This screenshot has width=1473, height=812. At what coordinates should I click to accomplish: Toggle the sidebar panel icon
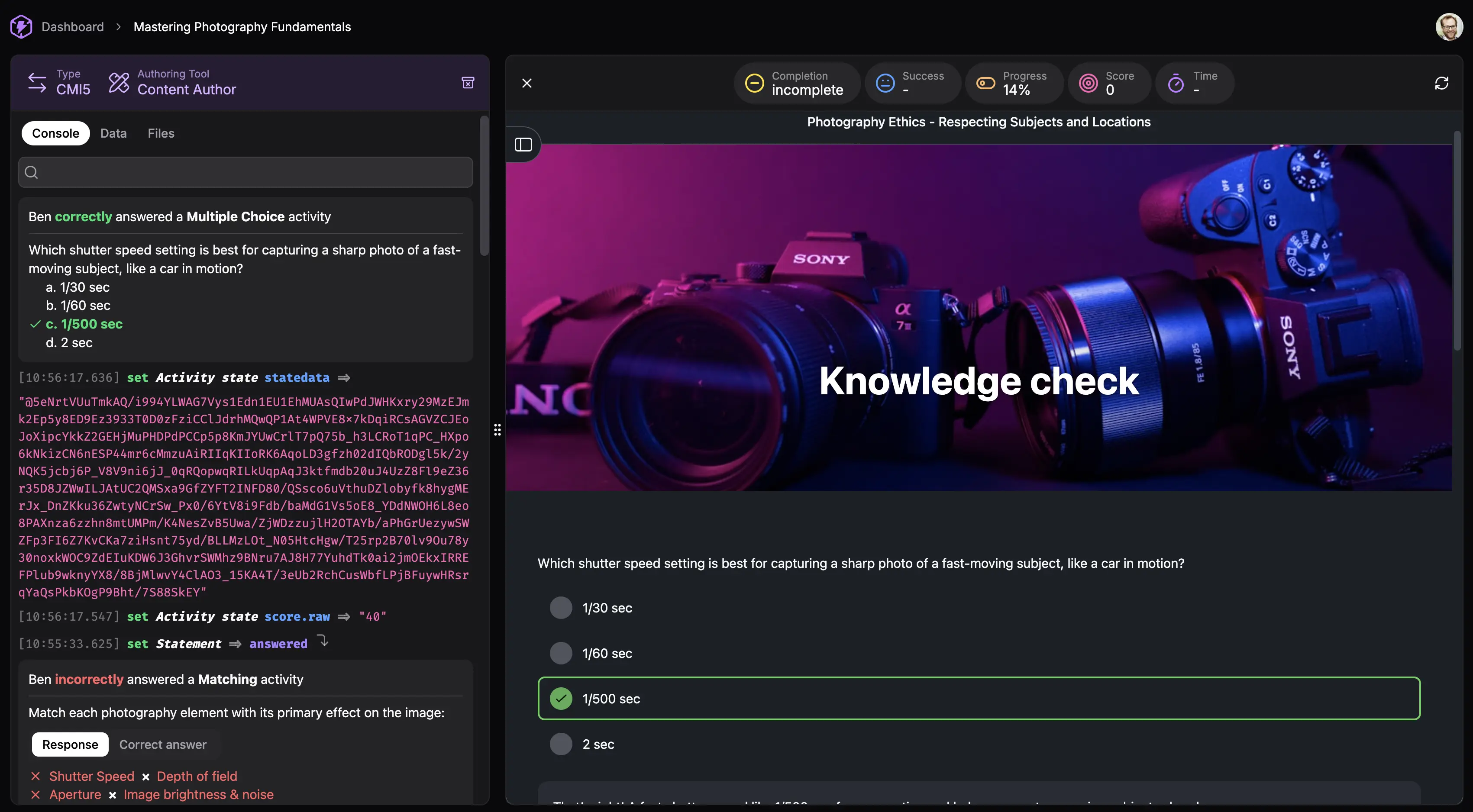point(523,145)
